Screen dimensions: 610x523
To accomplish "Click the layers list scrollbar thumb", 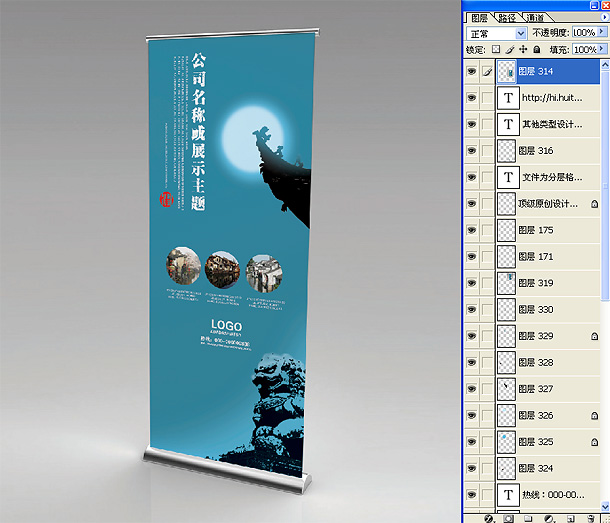I will click(x=605, y=185).
